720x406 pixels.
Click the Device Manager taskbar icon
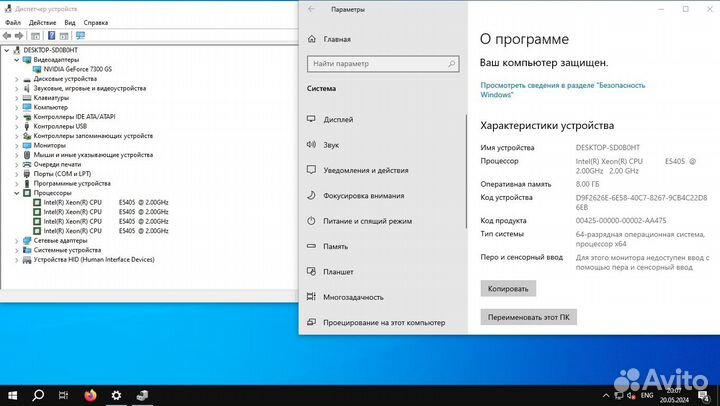coord(142,395)
